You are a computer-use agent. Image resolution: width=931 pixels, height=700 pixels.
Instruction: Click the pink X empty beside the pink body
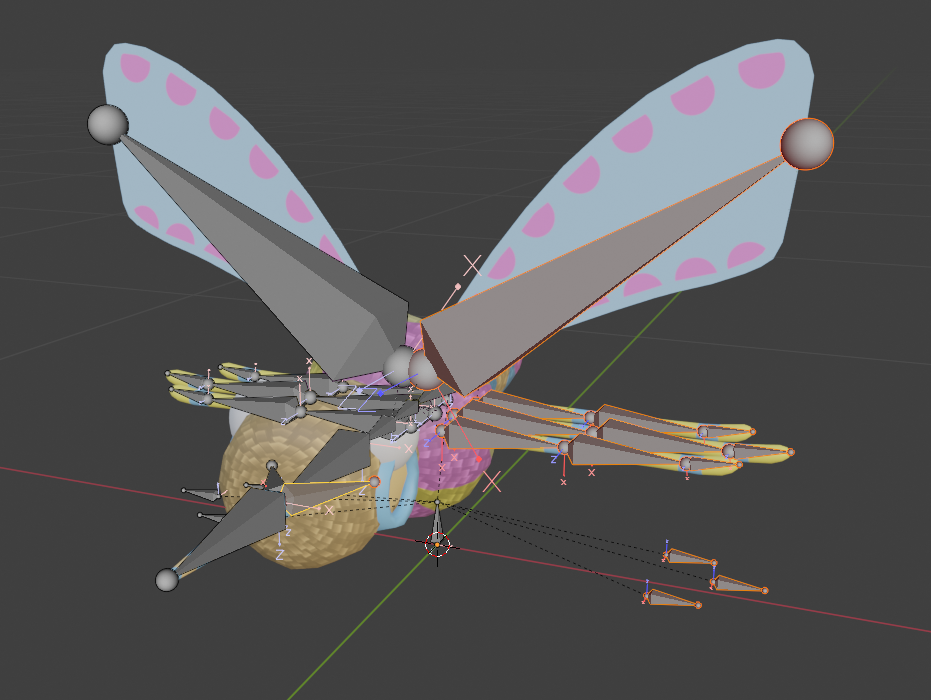492,482
